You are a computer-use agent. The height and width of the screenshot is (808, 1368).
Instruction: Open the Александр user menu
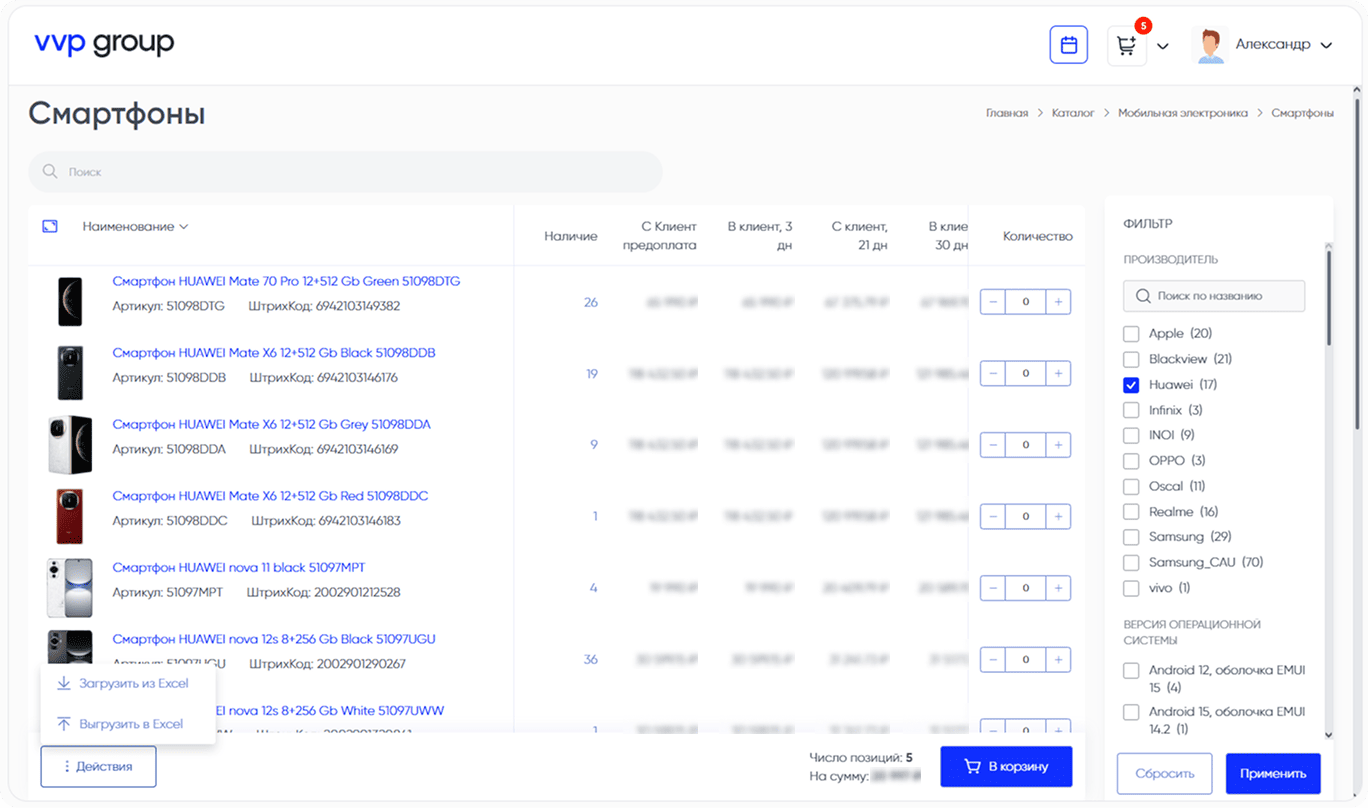pos(1283,45)
